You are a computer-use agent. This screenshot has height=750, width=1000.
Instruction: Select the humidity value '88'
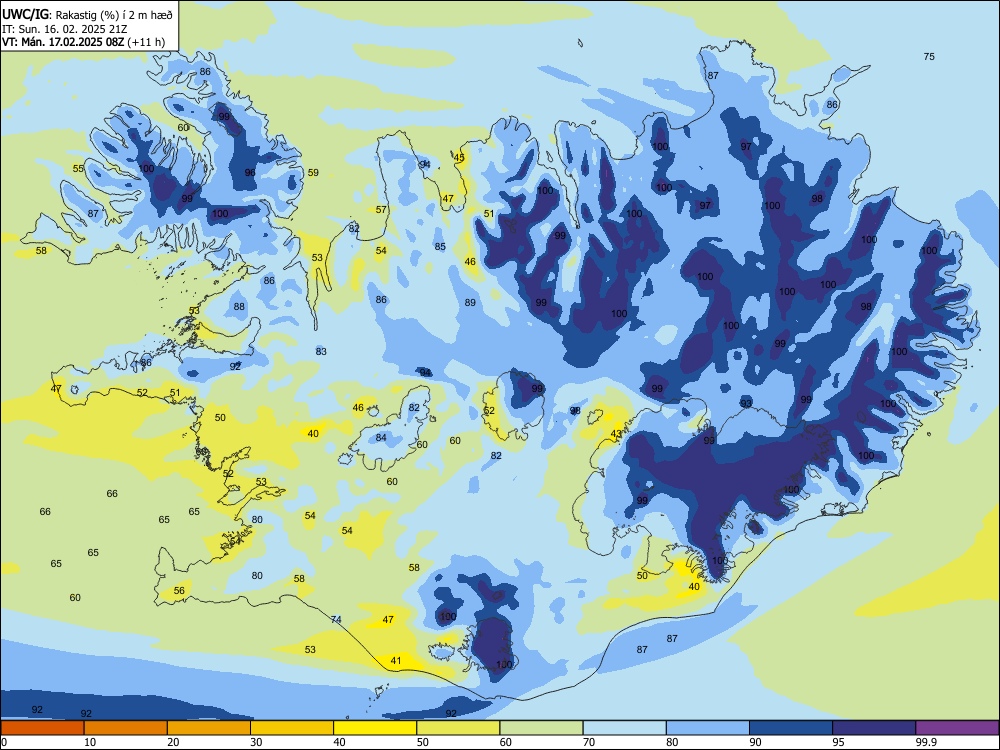(239, 306)
